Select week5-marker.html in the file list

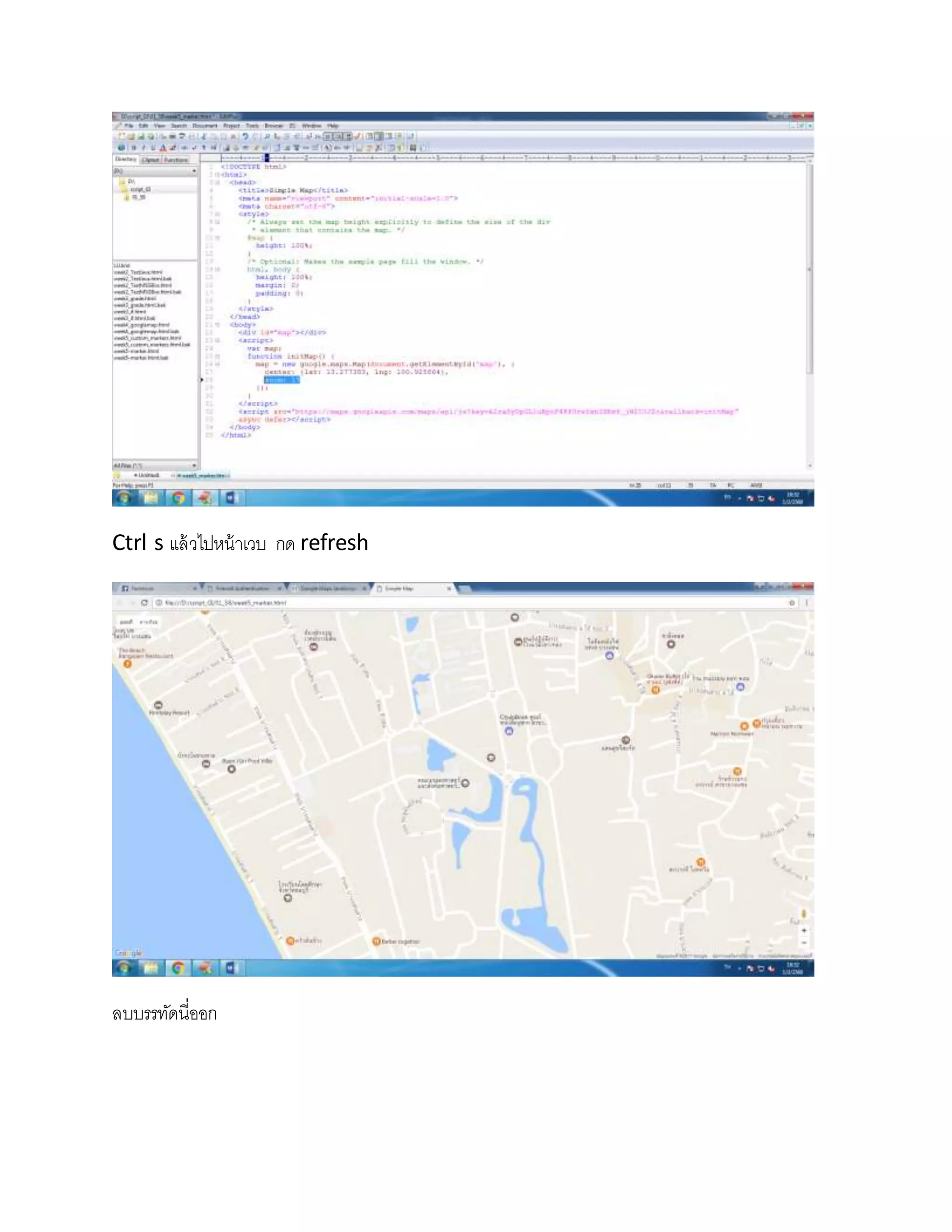click(x=136, y=351)
